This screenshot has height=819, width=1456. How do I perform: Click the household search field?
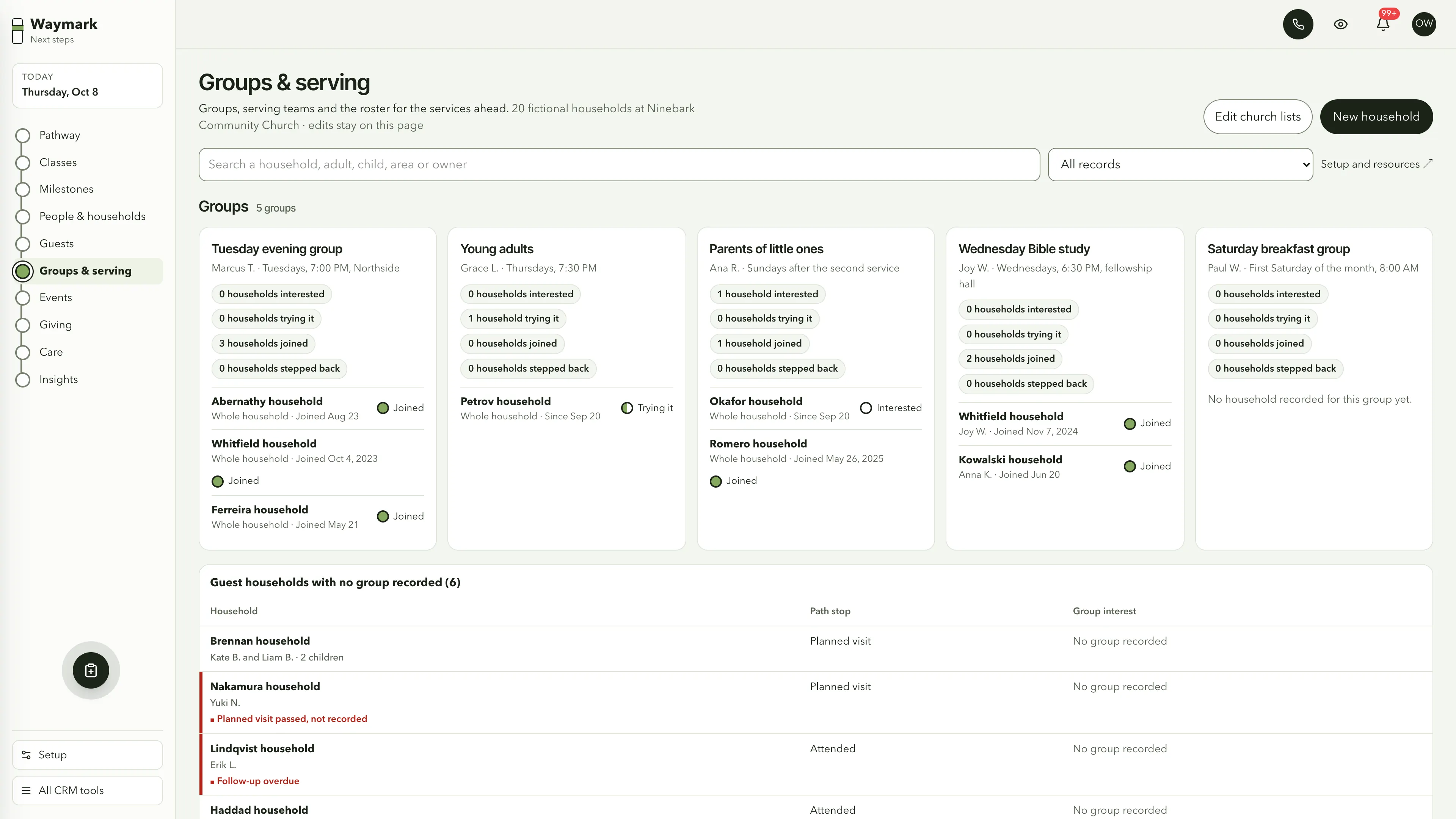(x=619, y=165)
